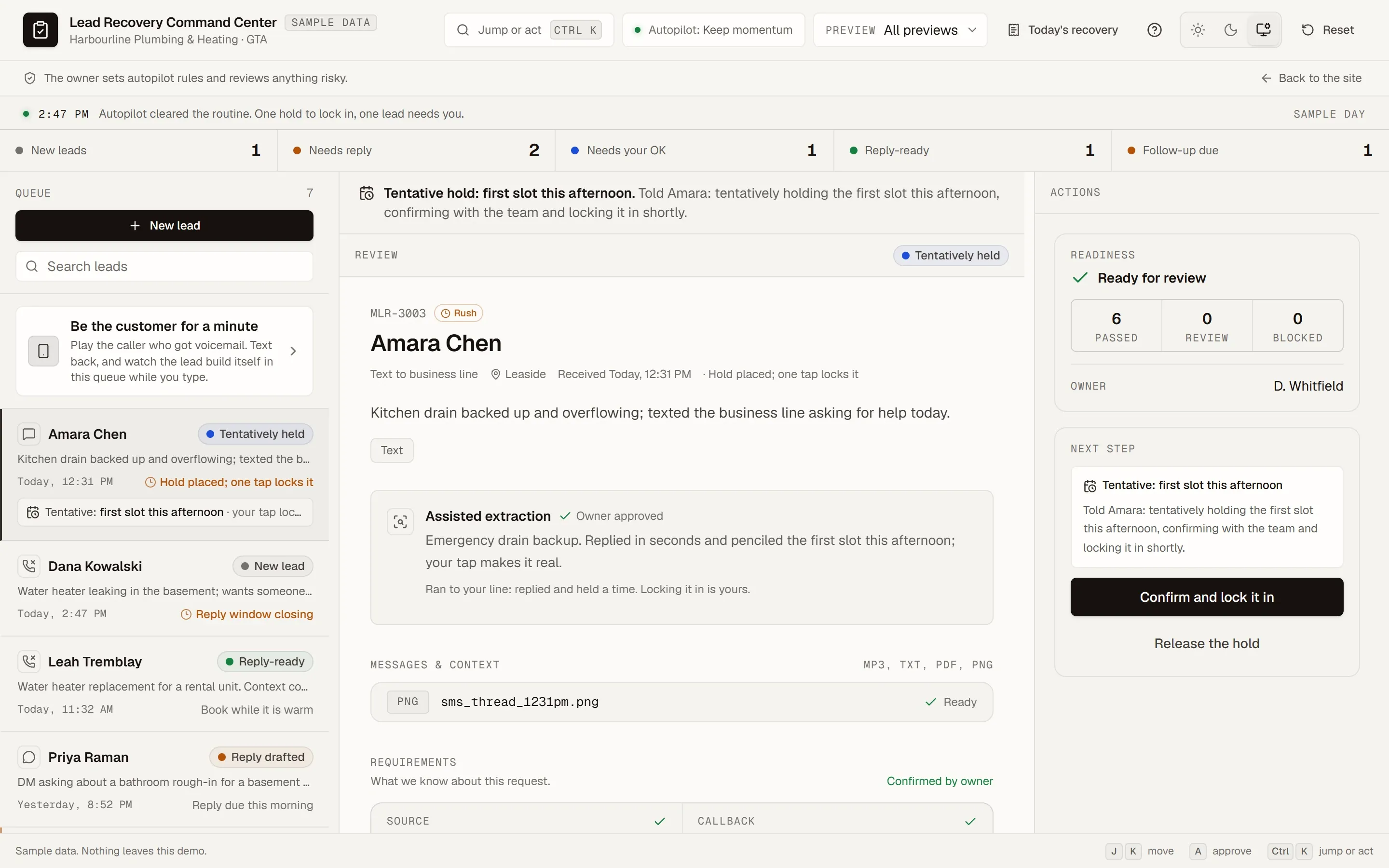Open the help question-mark icon
Screen dimensions: 1389x868
click(x=1154, y=30)
